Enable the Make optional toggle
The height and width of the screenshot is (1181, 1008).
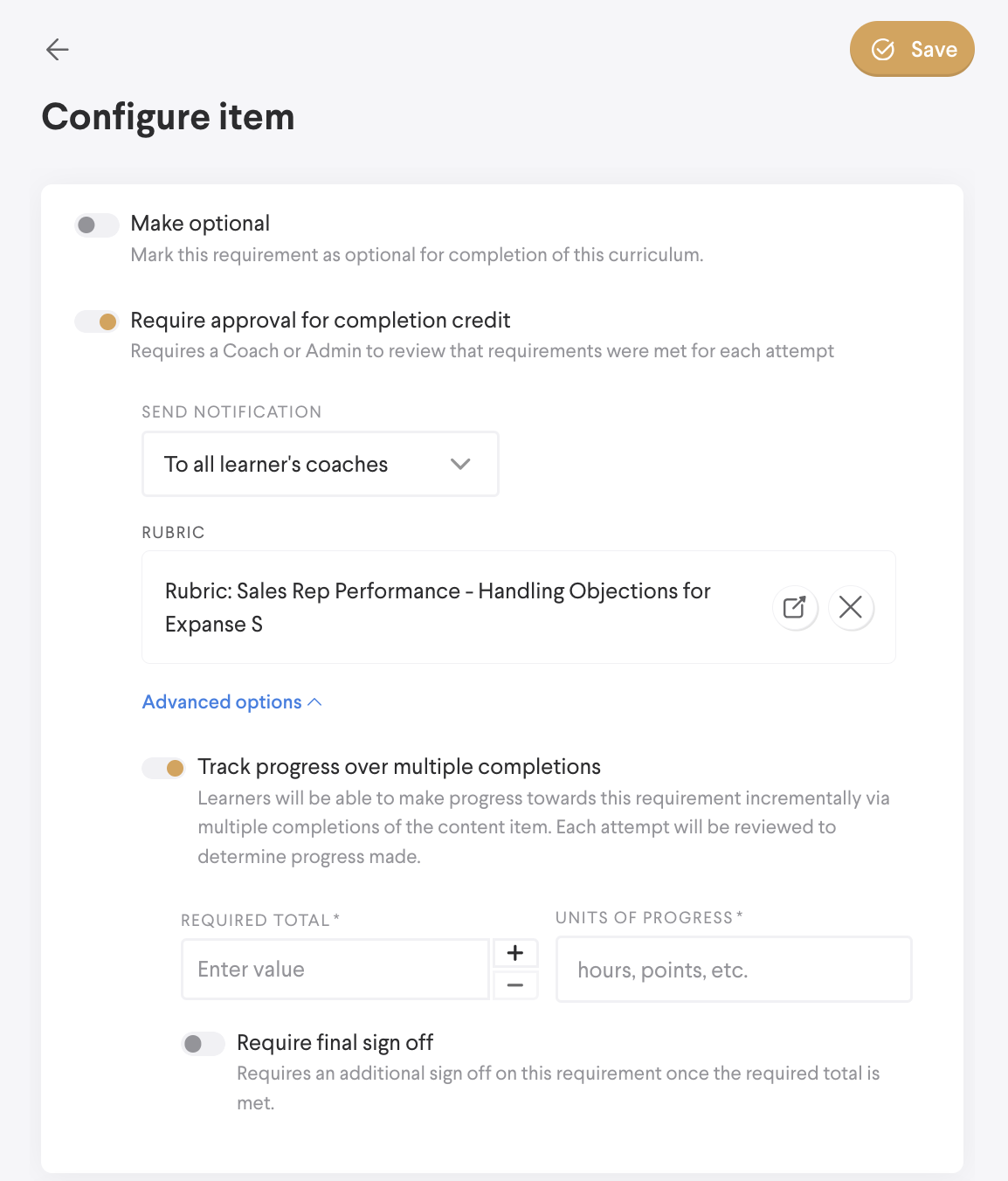(97, 224)
